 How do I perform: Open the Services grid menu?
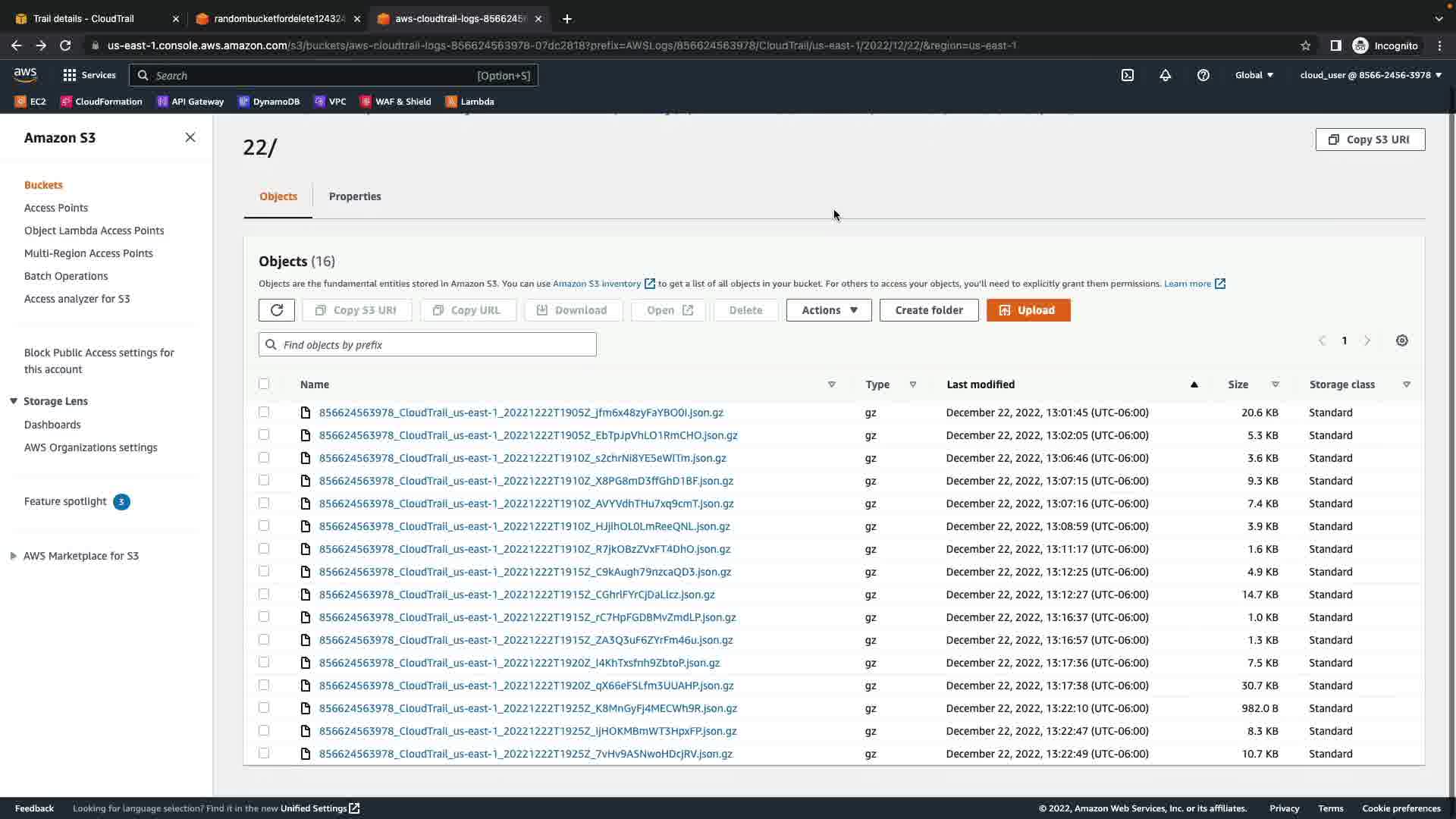click(x=89, y=75)
